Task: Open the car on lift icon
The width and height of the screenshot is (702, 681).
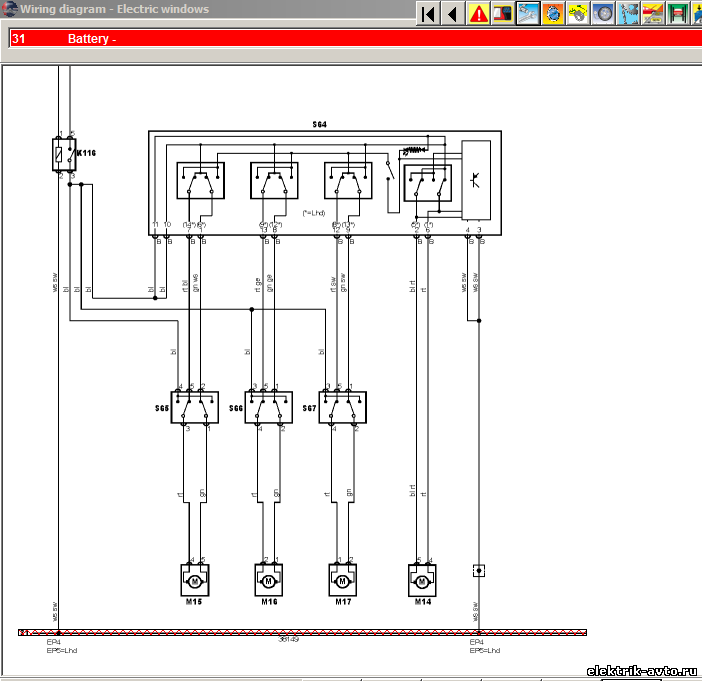Action: [x=678, y=14]
